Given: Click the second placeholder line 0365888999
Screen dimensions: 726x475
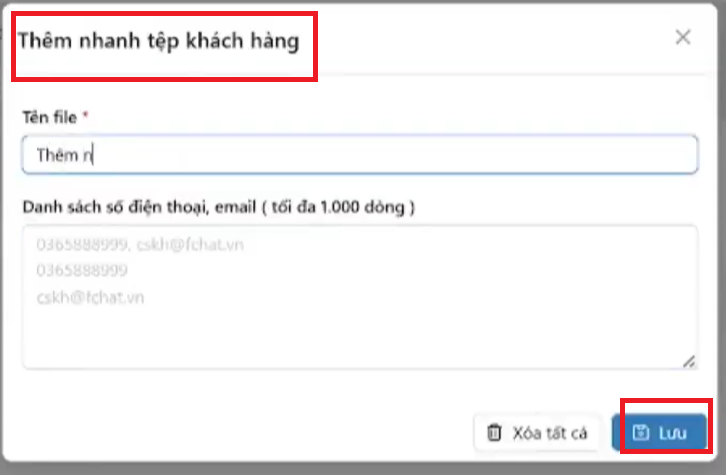Looking at the screenshot, I should point(82,270).
